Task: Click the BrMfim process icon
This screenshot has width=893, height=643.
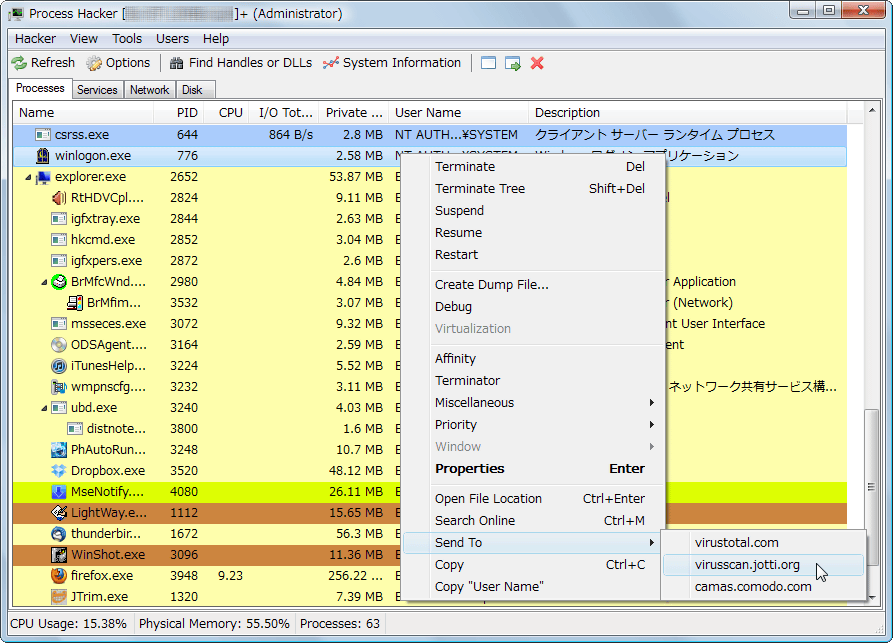Action: pyautogui.click(x=75, y=302)
